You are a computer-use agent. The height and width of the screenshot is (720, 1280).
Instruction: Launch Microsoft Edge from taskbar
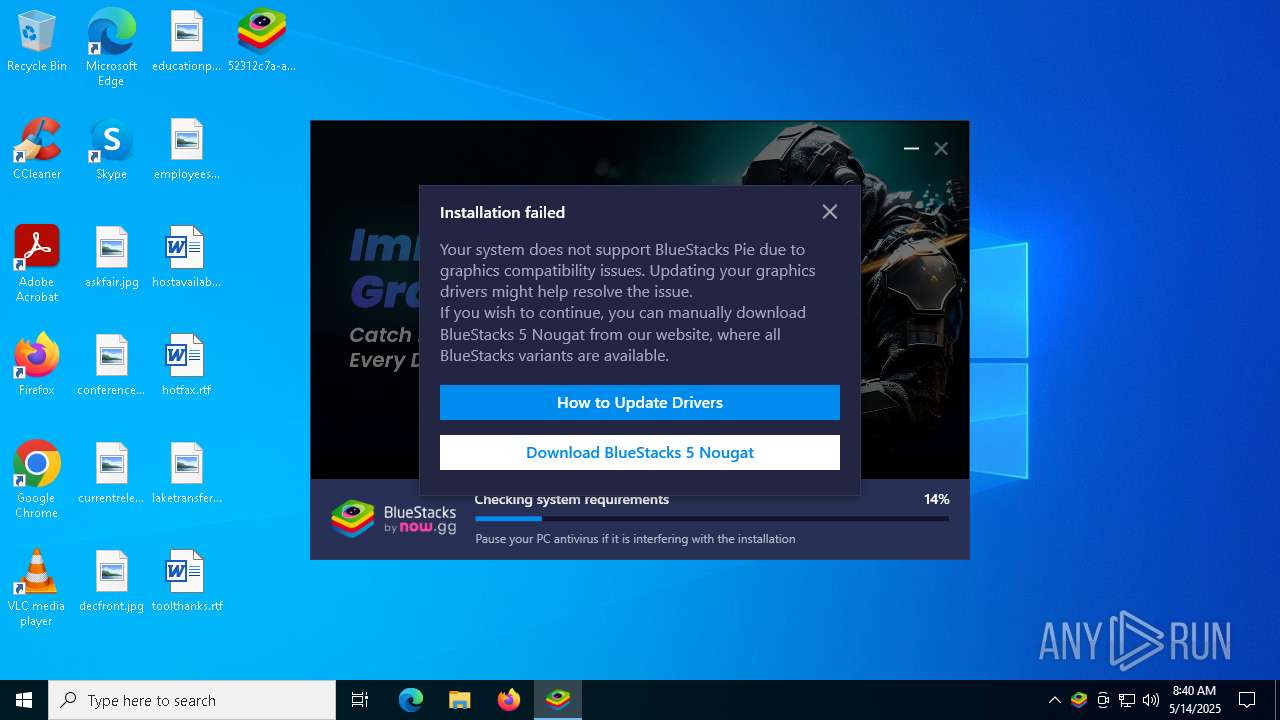(x=411, y=700)
